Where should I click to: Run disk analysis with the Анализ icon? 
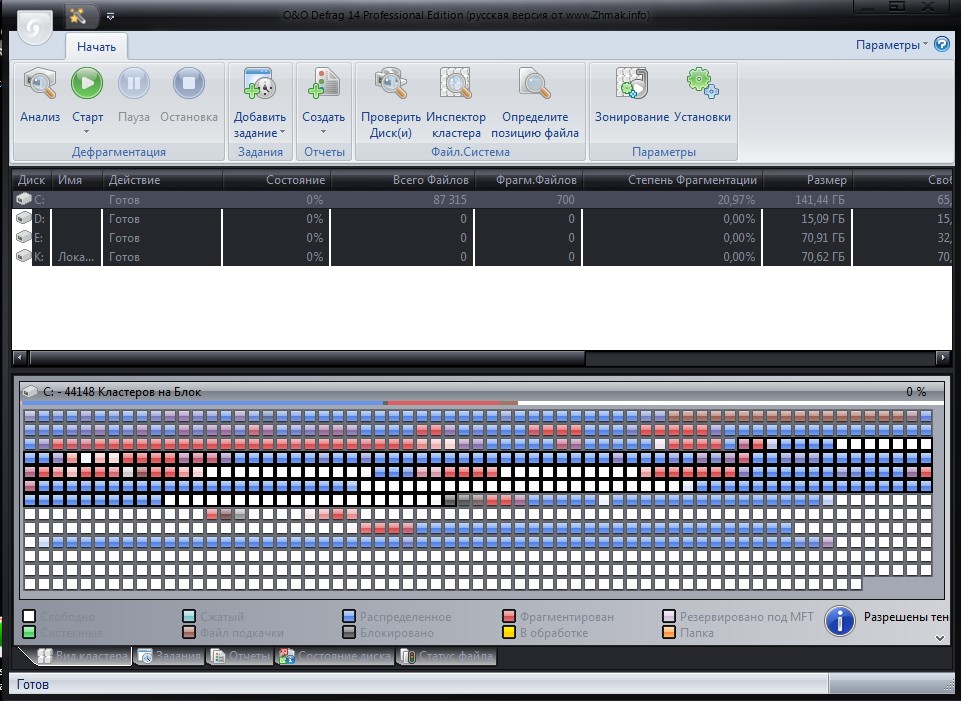coord(40,83)
